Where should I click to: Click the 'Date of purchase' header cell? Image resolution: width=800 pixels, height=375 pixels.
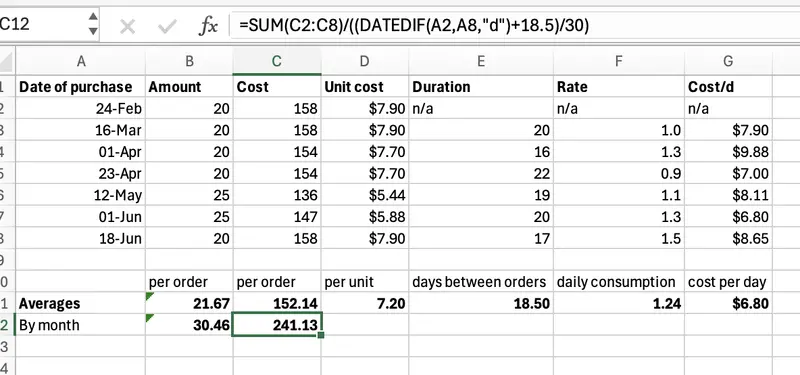[x=81, y=87]
